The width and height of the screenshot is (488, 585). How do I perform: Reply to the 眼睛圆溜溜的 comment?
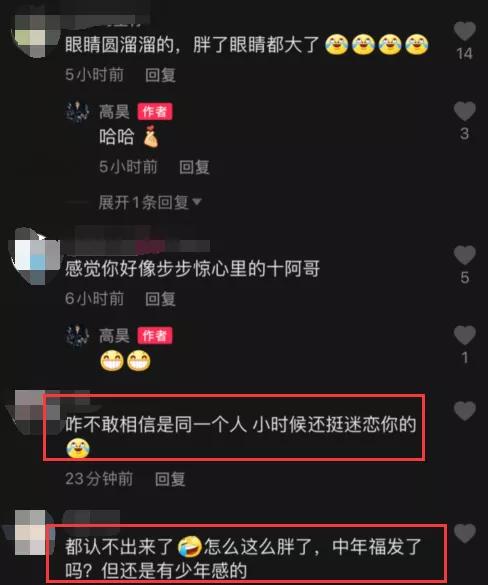click(160, 75)
